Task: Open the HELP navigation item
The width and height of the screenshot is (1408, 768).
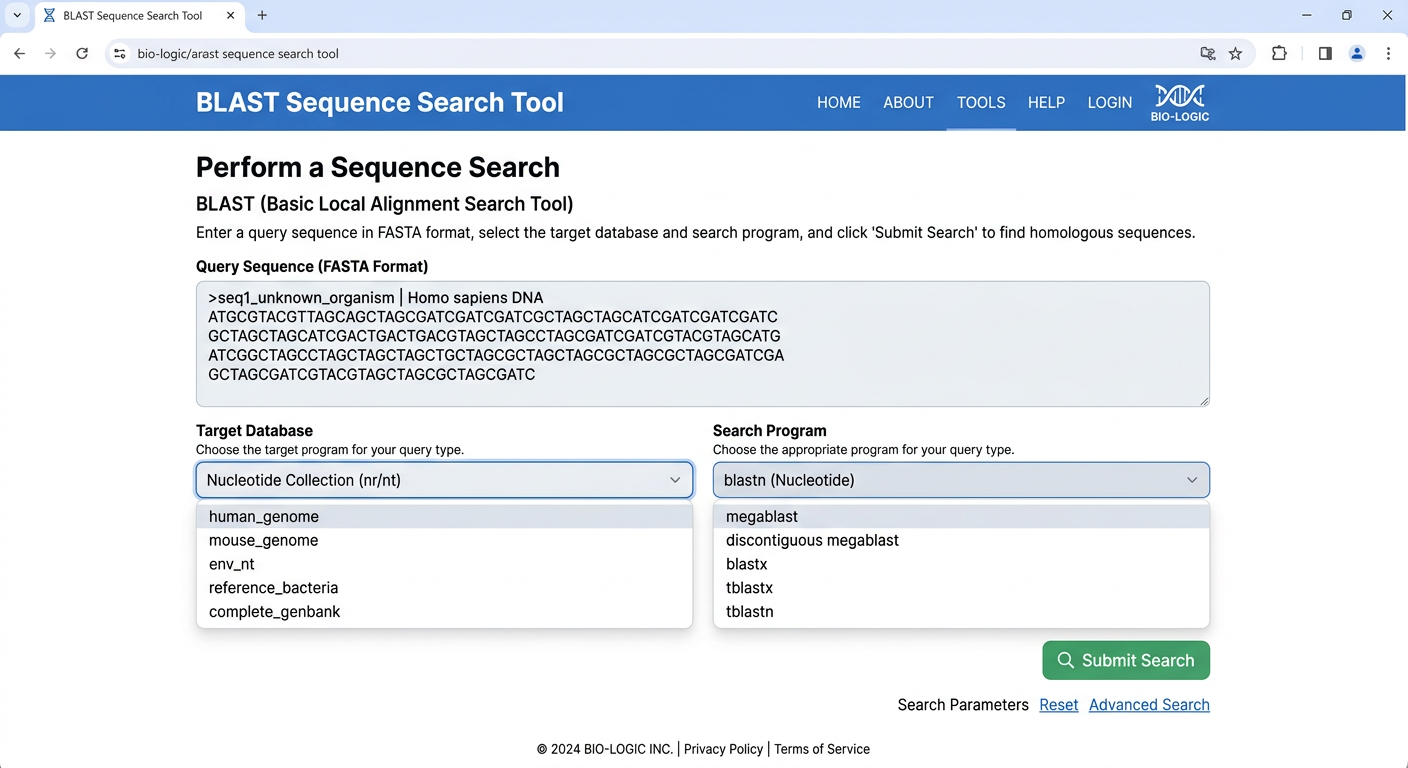Action: point(1046,102)
